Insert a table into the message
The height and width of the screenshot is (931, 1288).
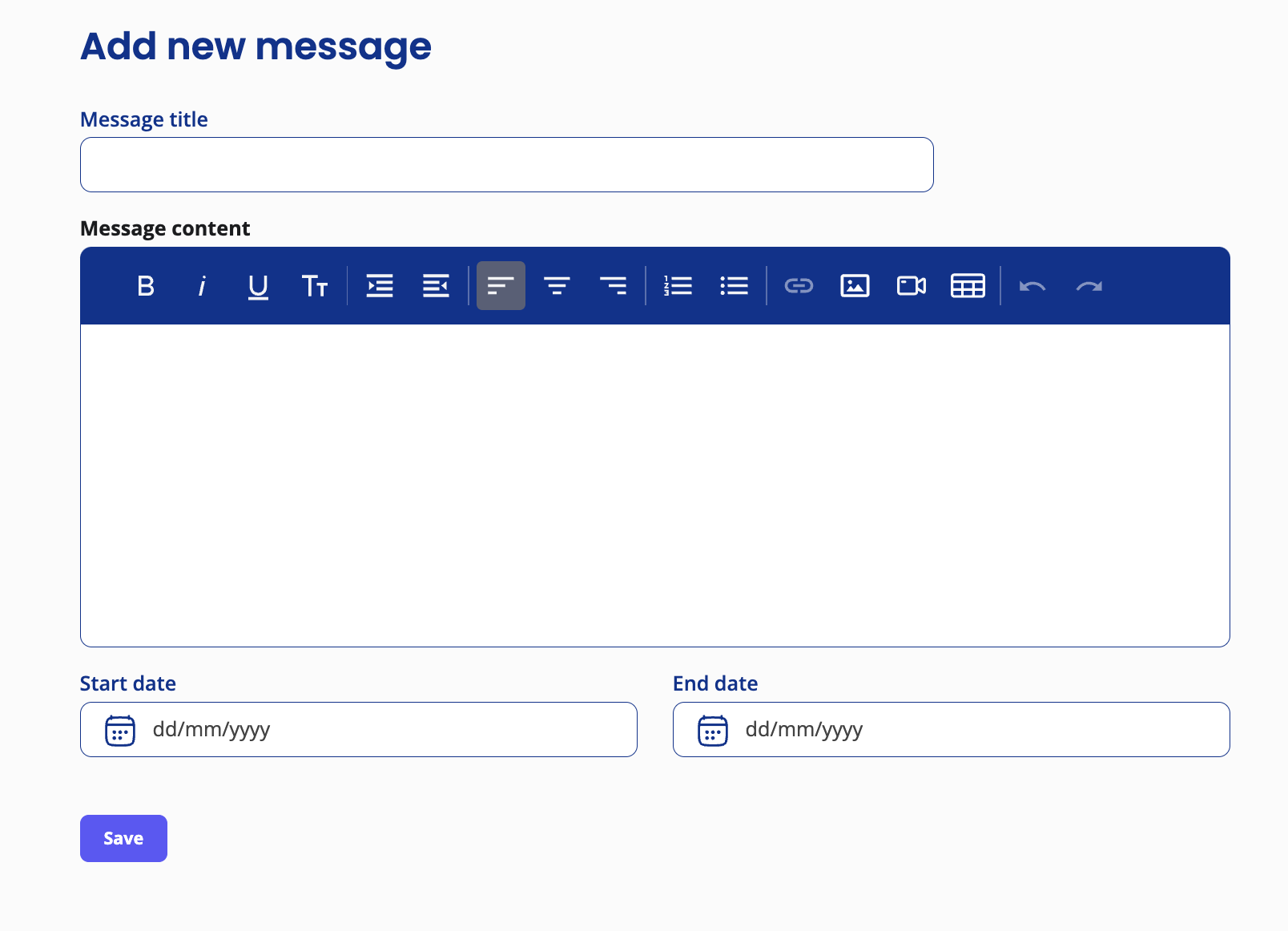[967, 285]
